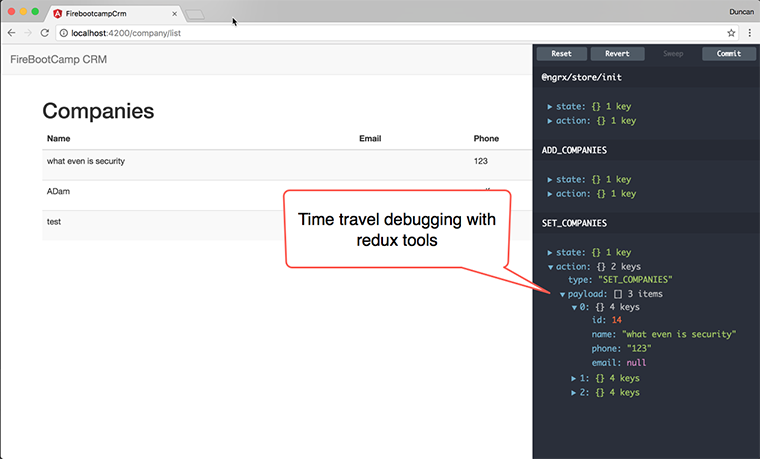Bookmark page with star icon
760x459 pixels.
click(x=731, y=33)
